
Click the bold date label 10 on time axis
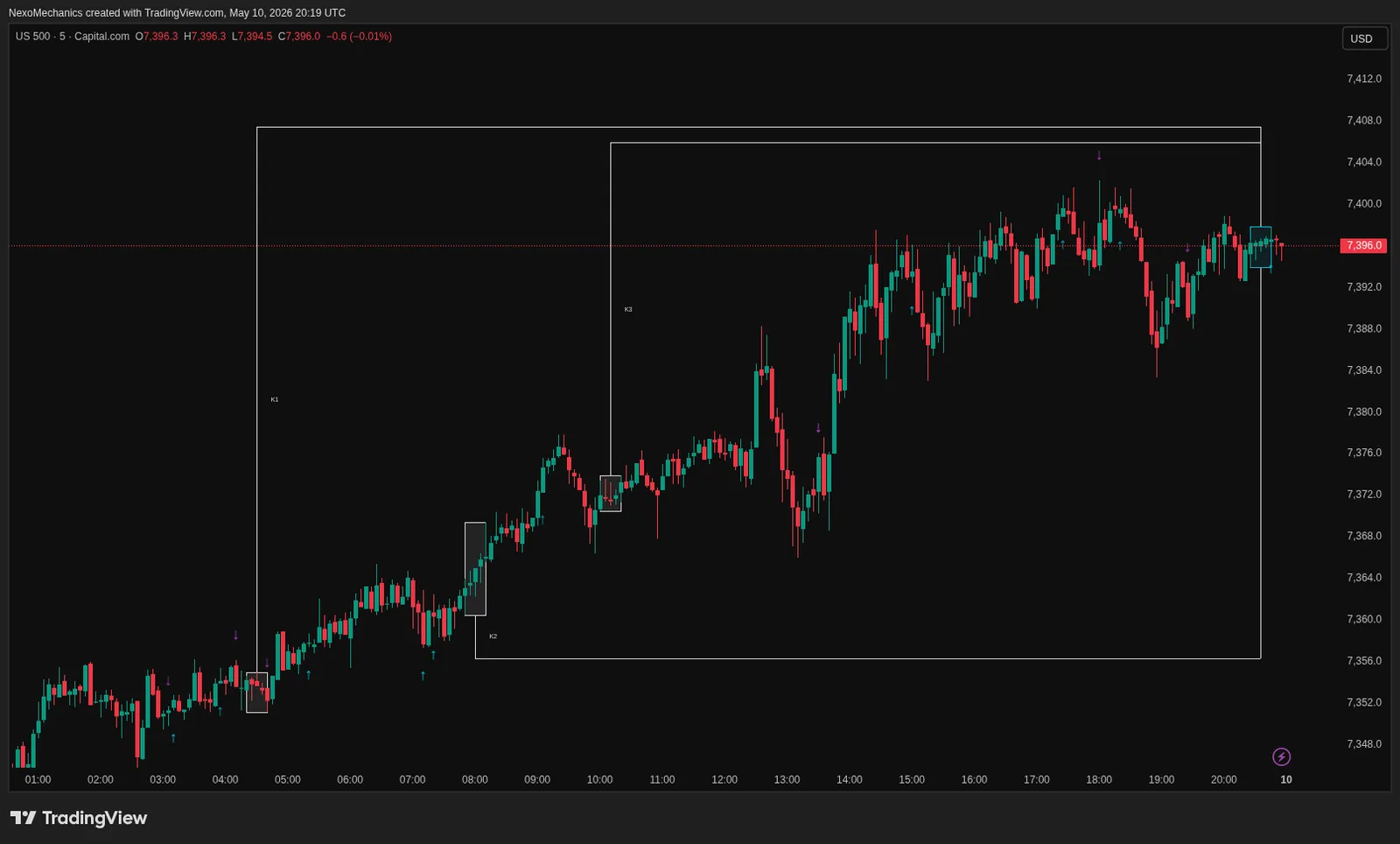1286,780
